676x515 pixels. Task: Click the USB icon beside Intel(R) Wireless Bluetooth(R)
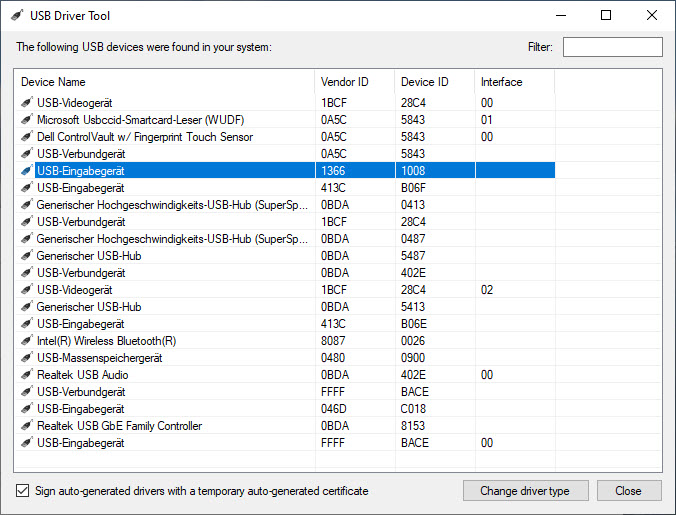27,341
